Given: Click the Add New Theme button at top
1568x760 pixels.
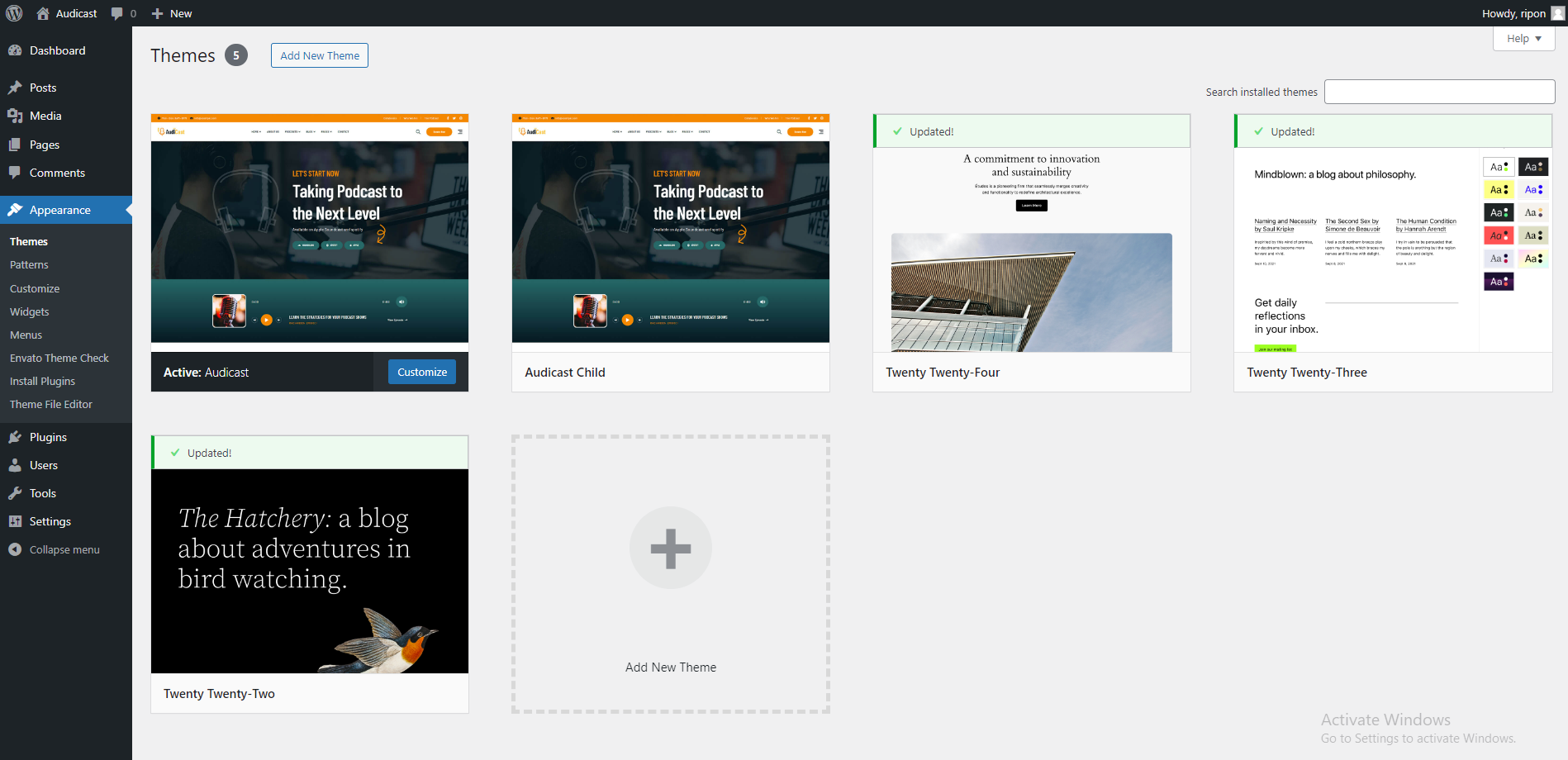Looking at the screenshot, I should [320, 55].
